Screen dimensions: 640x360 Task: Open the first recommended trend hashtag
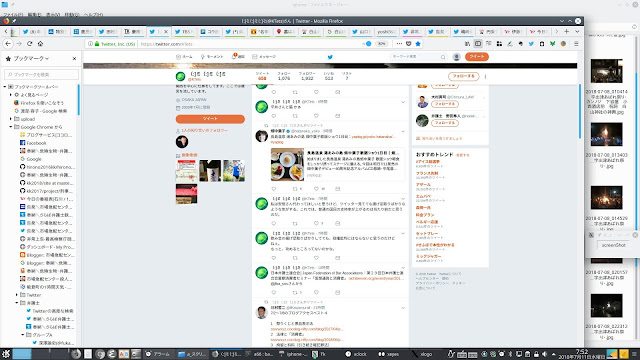[x=428, y=162]
